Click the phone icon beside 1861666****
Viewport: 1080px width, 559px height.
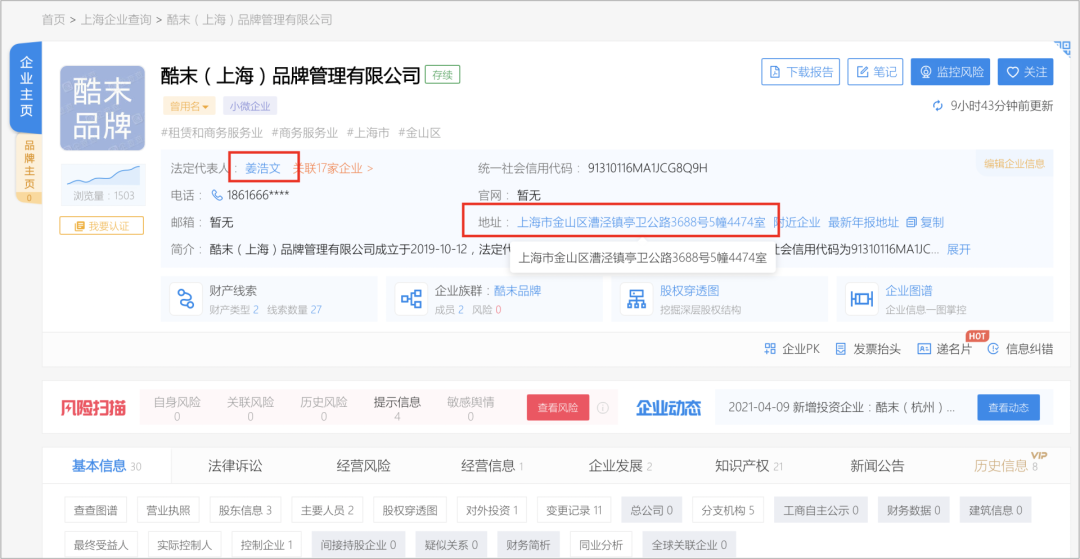click(x=218, y=195)
